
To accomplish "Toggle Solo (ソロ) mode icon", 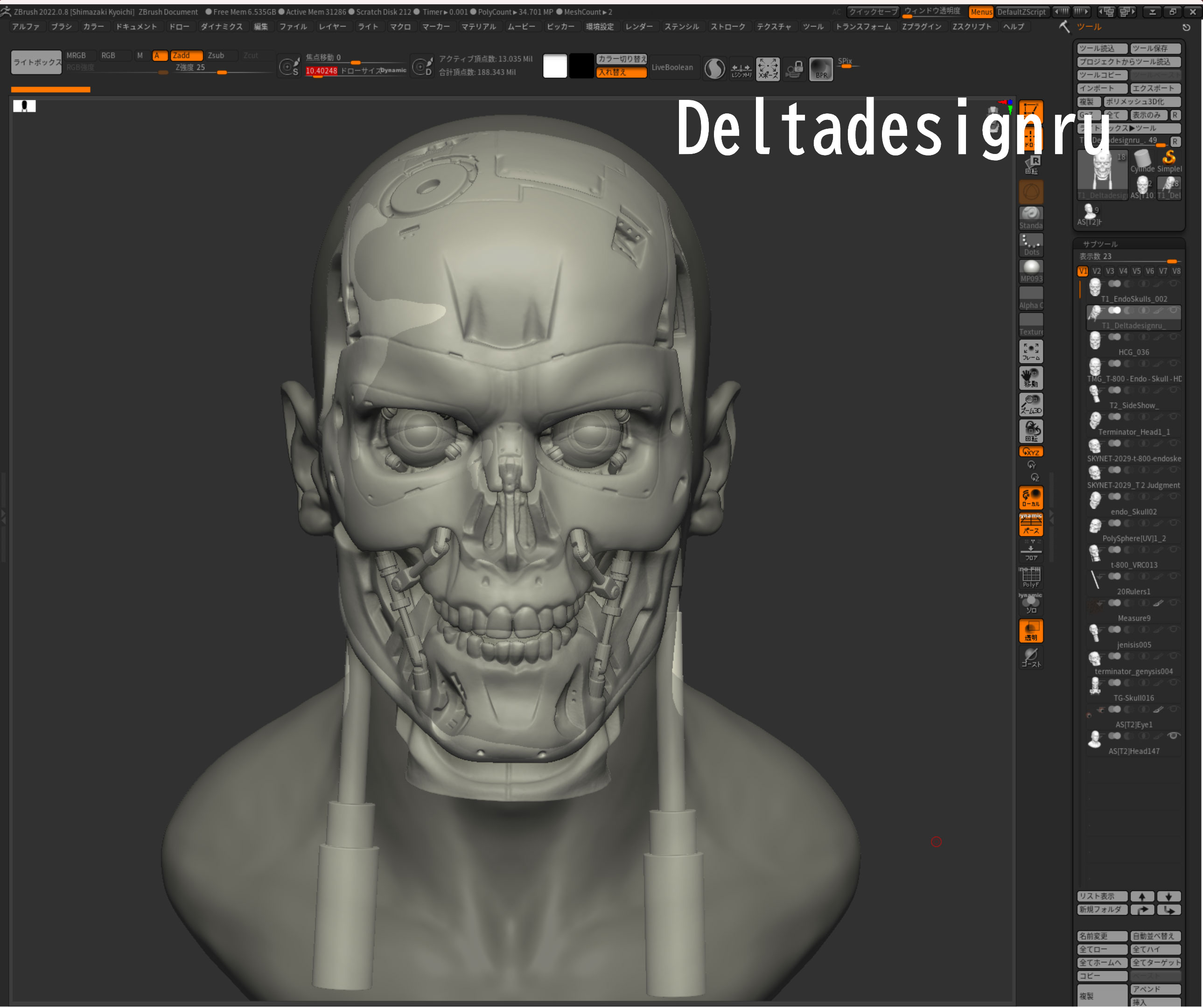I will pos(1030,604).
